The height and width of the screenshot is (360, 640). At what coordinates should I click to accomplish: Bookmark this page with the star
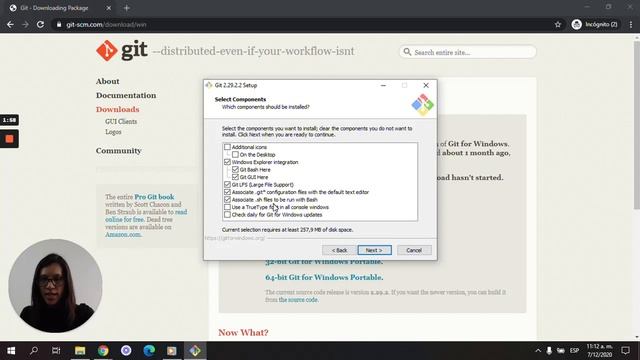pos(558,24)
